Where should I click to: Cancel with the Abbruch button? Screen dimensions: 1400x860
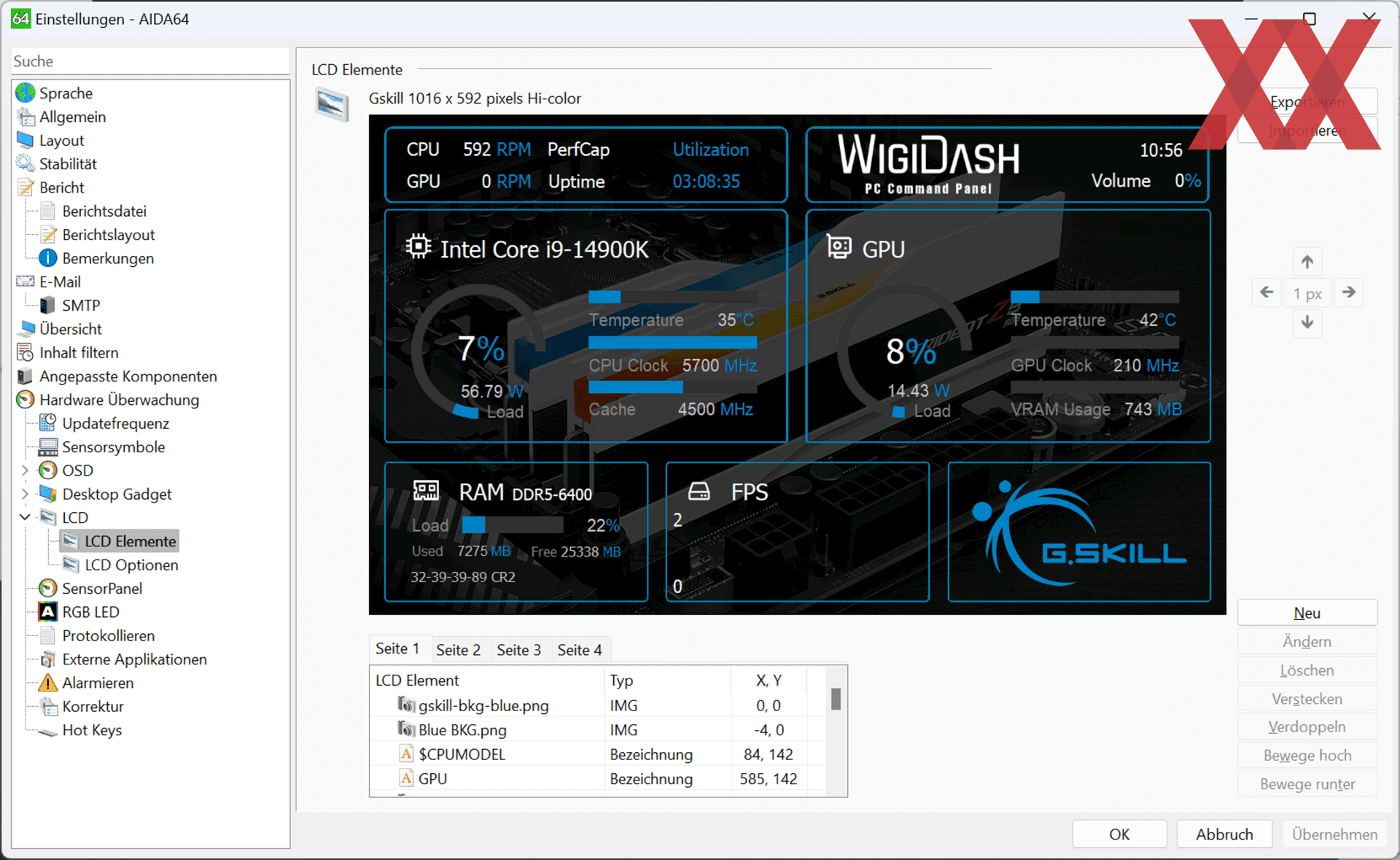(x=1224, y=834)
